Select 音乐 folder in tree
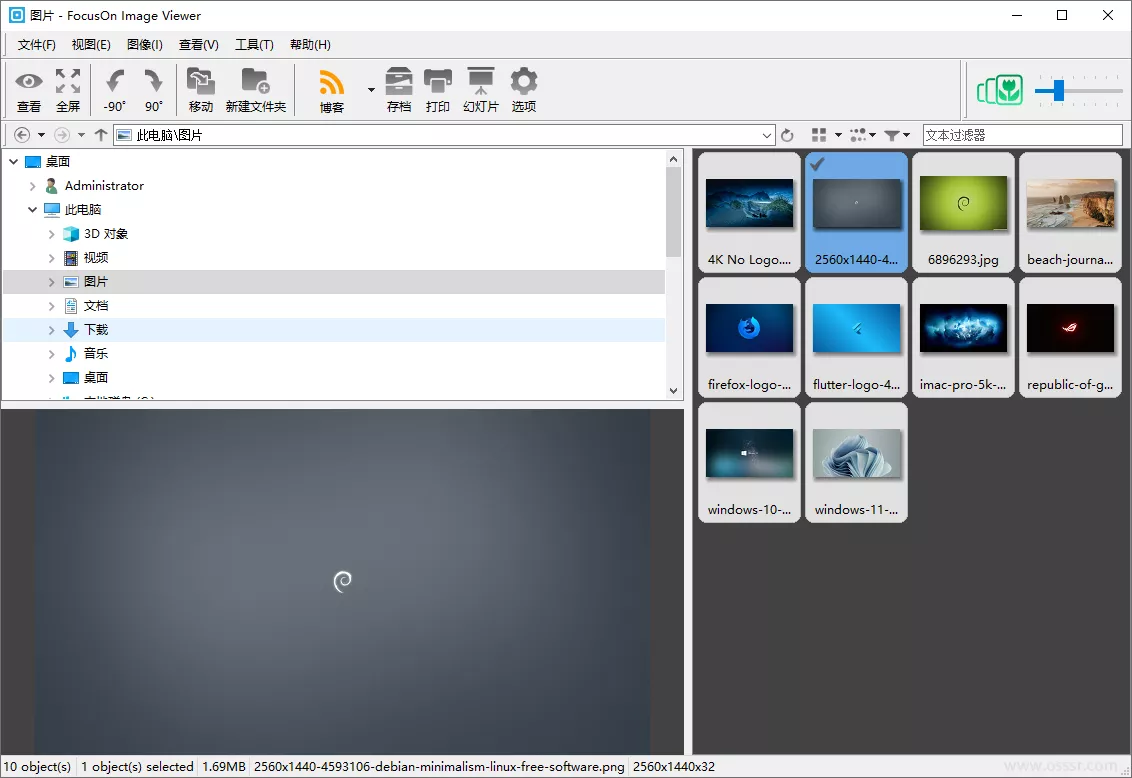 tap(95, 354)
